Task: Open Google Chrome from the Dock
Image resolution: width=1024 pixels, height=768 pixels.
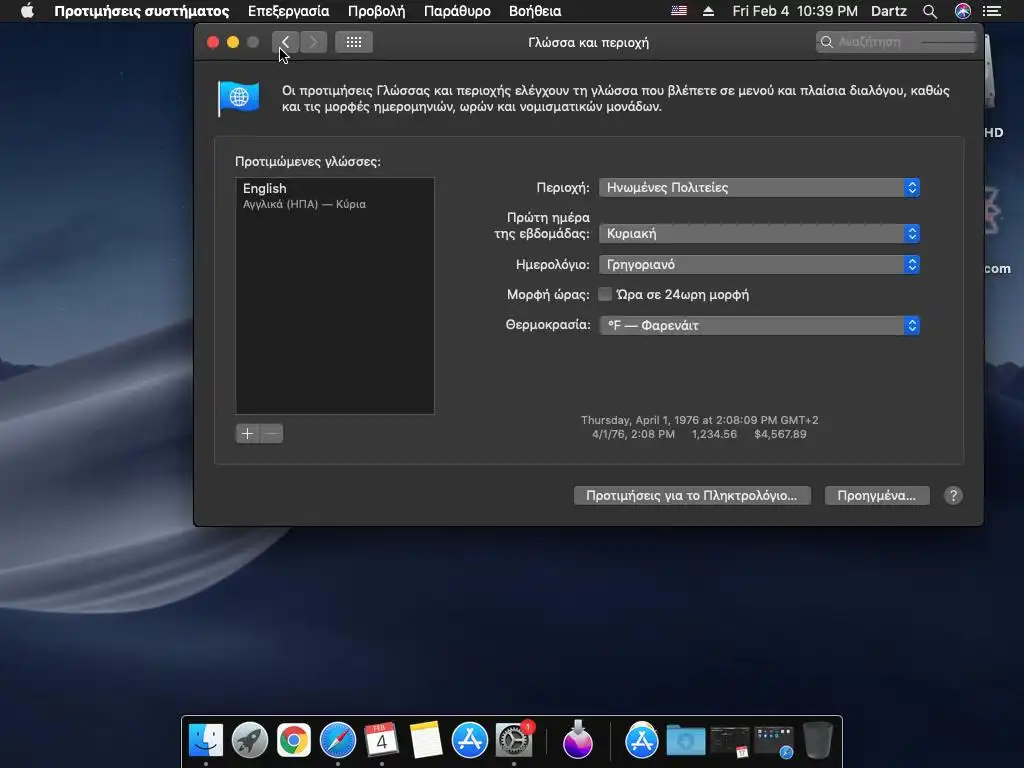Action: click(x=294, y=740)
